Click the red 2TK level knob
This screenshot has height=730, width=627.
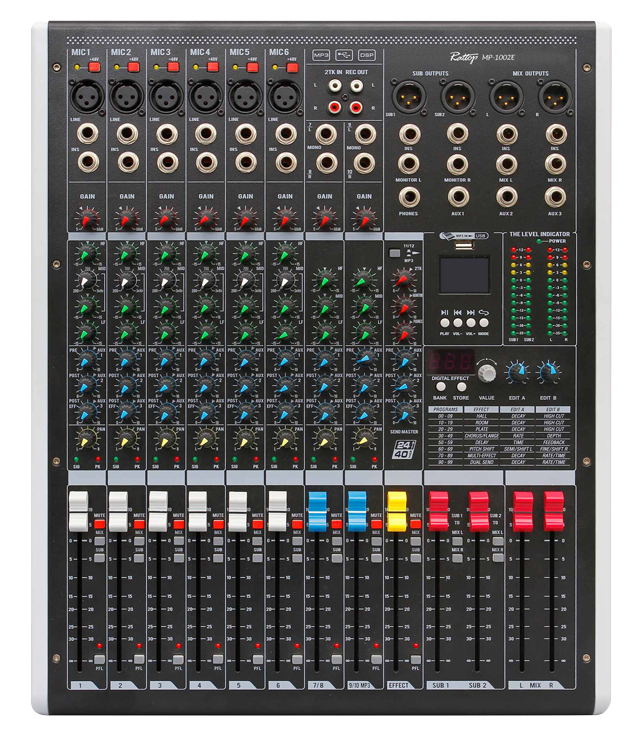[403, 279]
